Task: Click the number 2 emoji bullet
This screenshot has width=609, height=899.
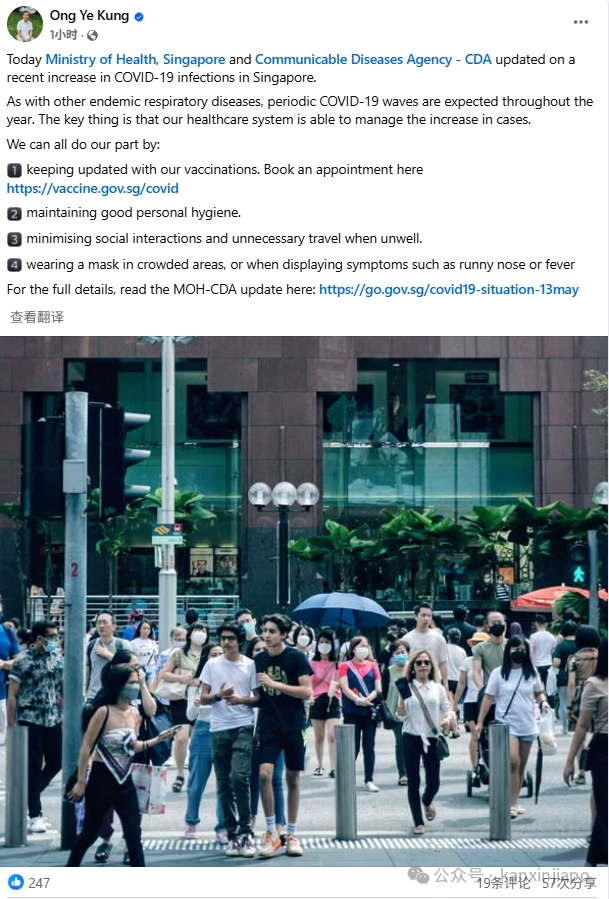Action: (x=14, y=213)
